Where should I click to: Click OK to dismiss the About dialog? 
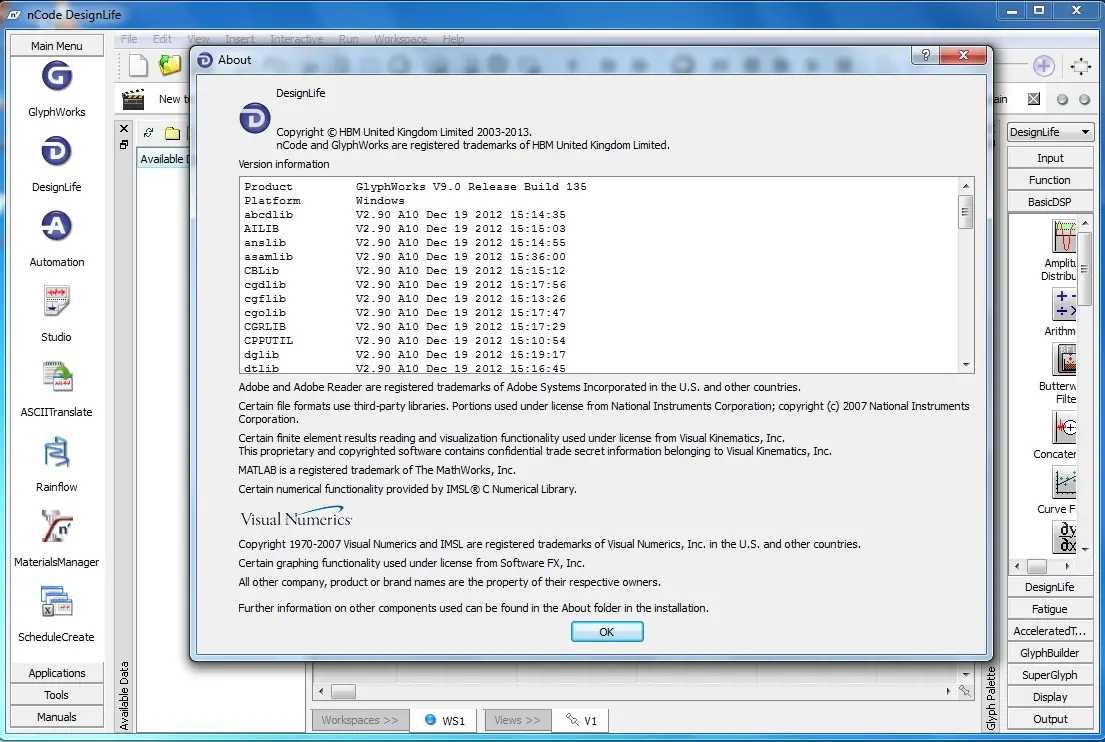(607, 632)
